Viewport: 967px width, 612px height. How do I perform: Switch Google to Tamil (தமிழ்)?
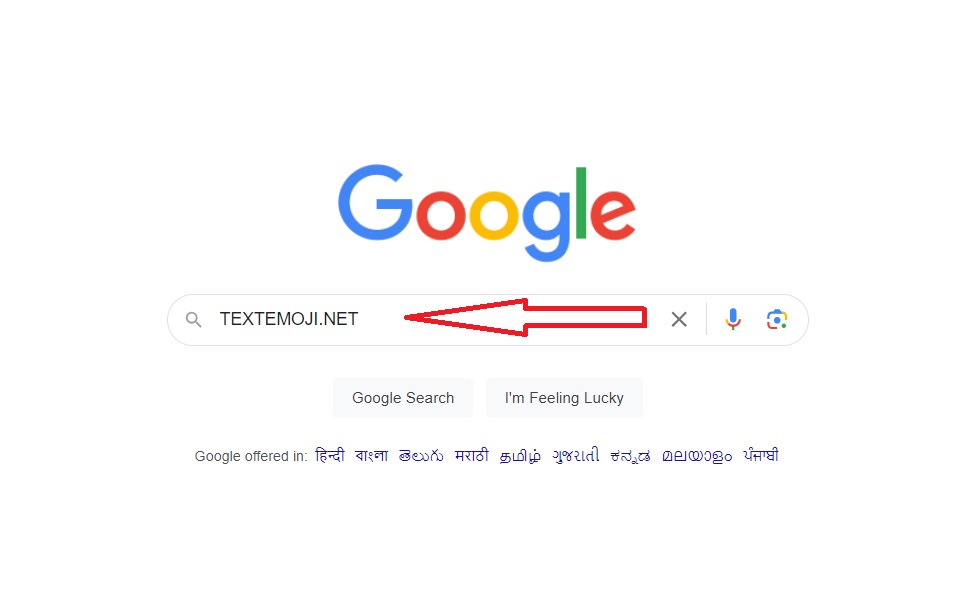[520, 456]
